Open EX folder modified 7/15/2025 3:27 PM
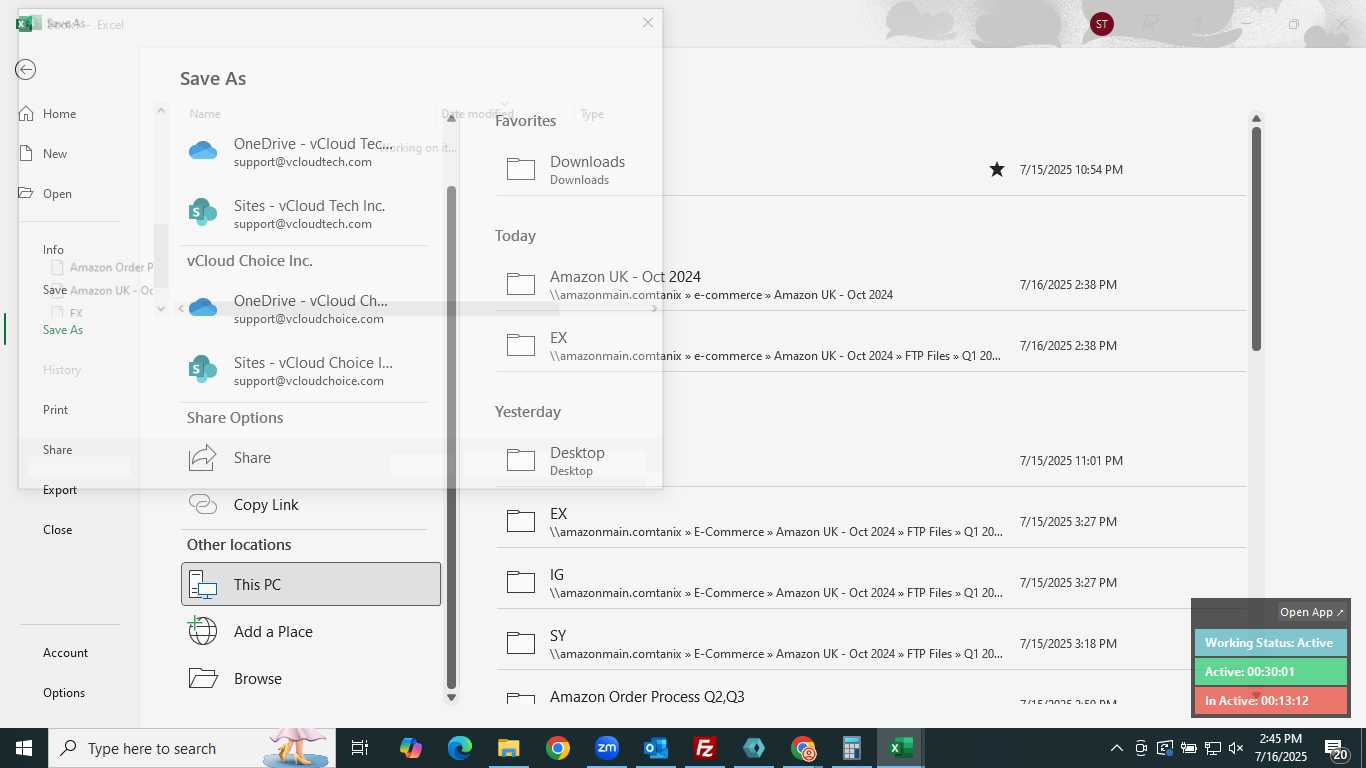1366x768 pixels. click(x=871, y=522)
